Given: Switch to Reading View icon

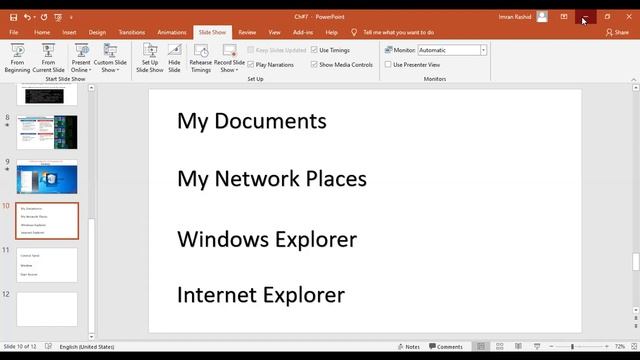Looking at the screenshot, I should (518, 347).
